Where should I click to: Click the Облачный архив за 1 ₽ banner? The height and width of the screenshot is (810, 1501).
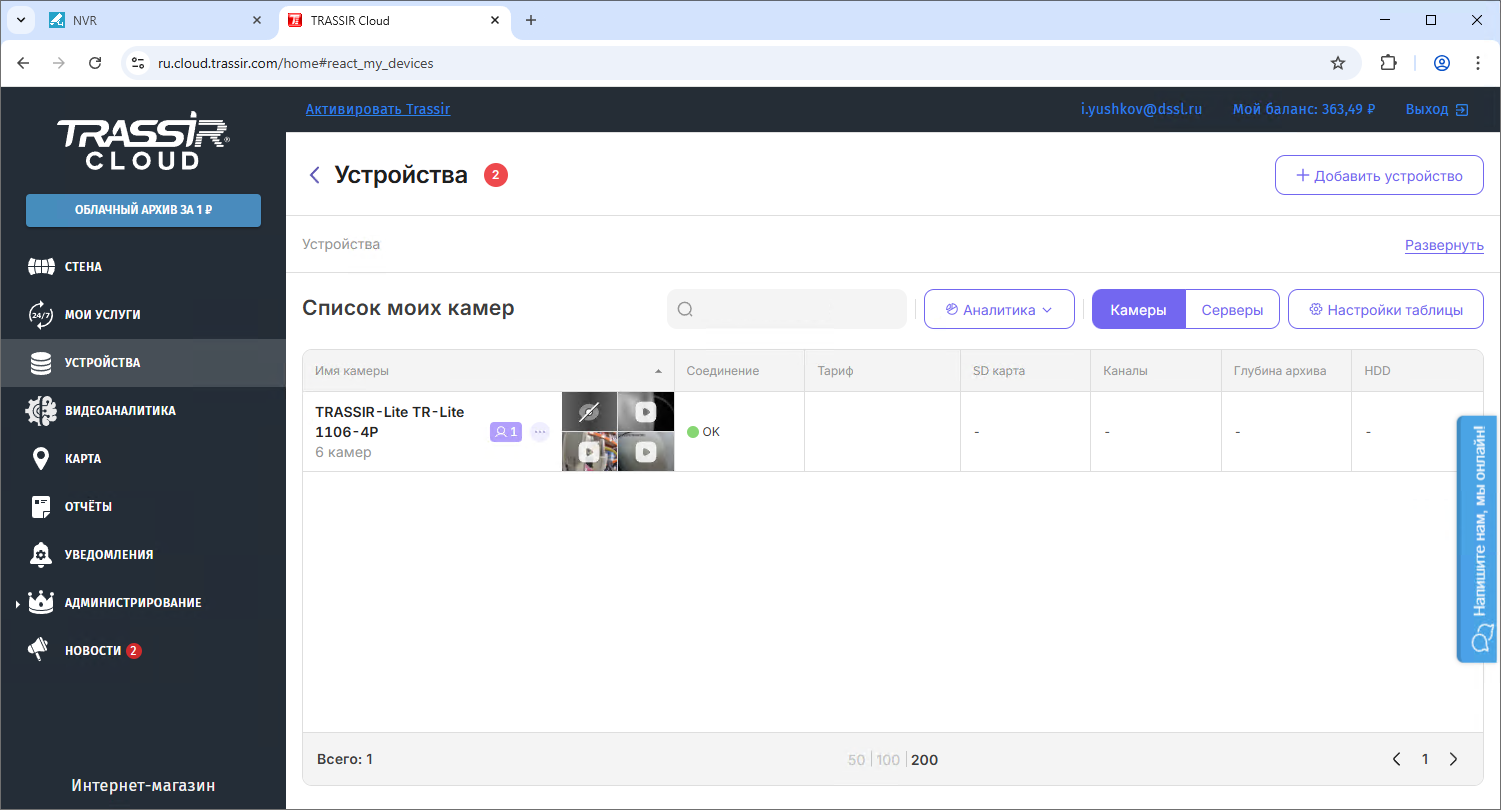(143, 211)
